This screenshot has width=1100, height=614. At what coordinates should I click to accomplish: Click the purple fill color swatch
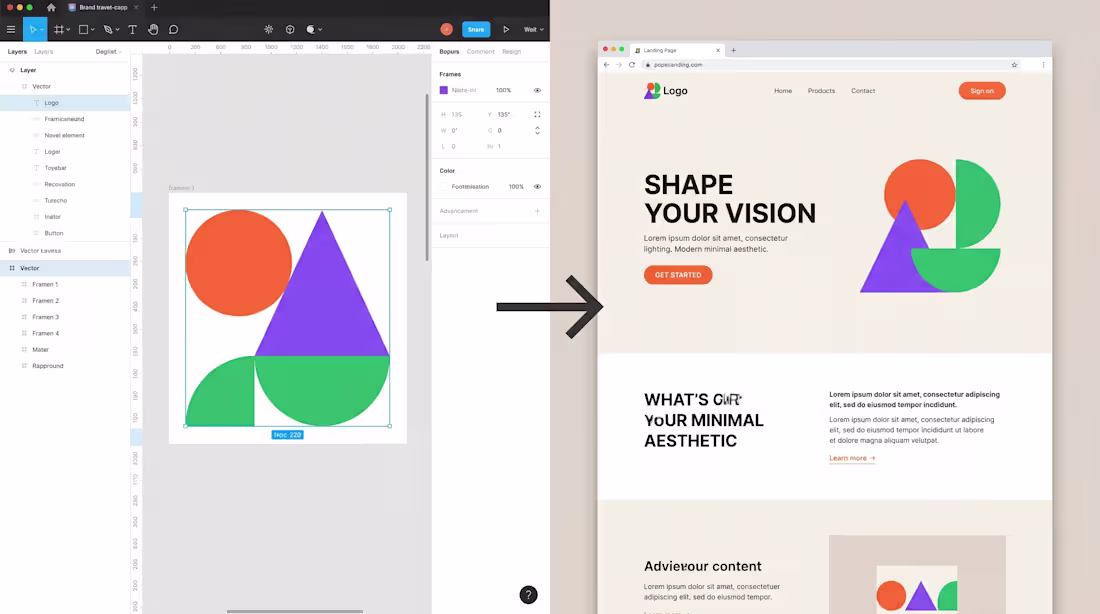(443, 91)
